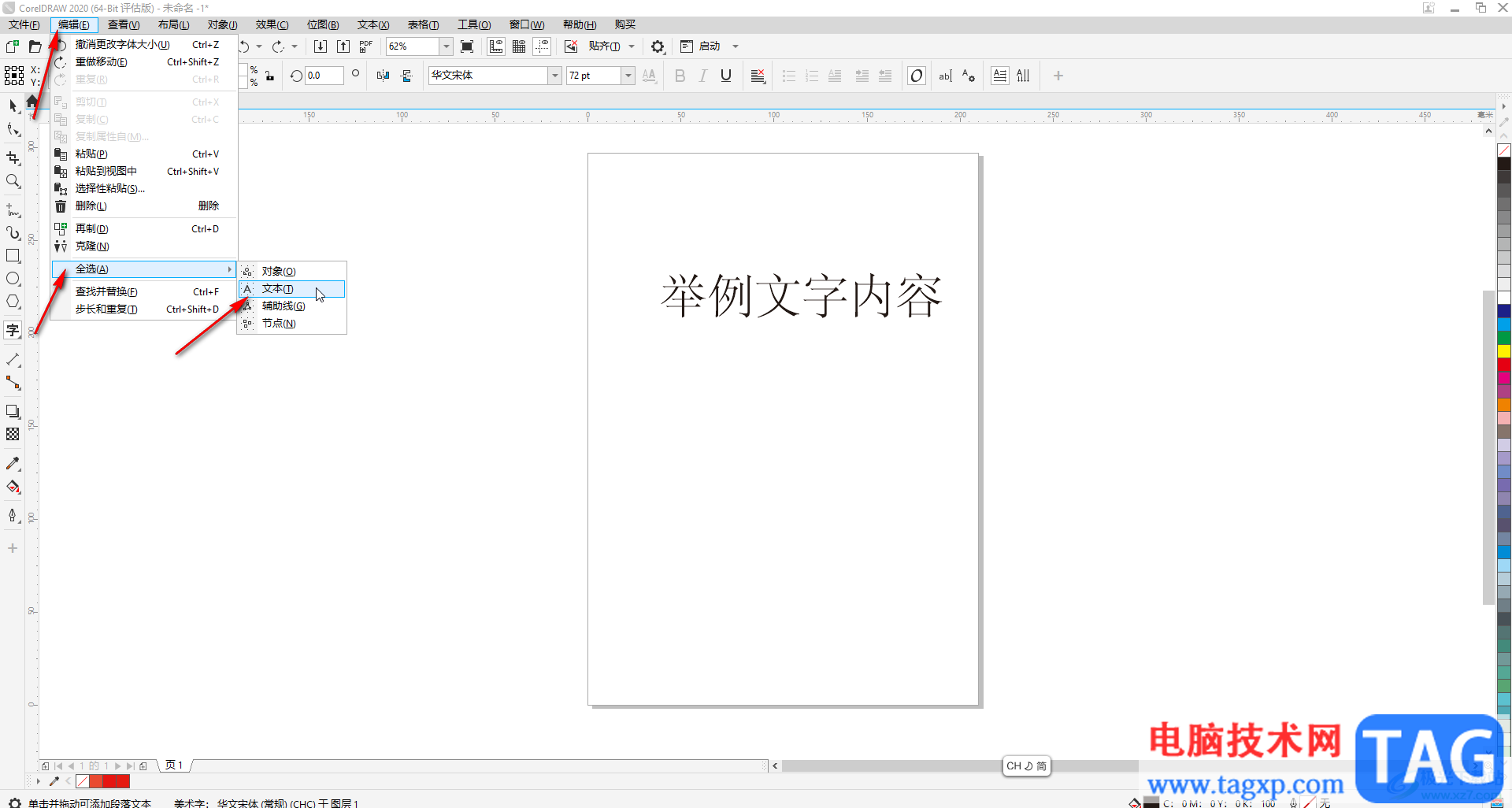The width and height of the screenshot is (1512, 808).
Task: Toggle Show guidelines
Action: 542,46
